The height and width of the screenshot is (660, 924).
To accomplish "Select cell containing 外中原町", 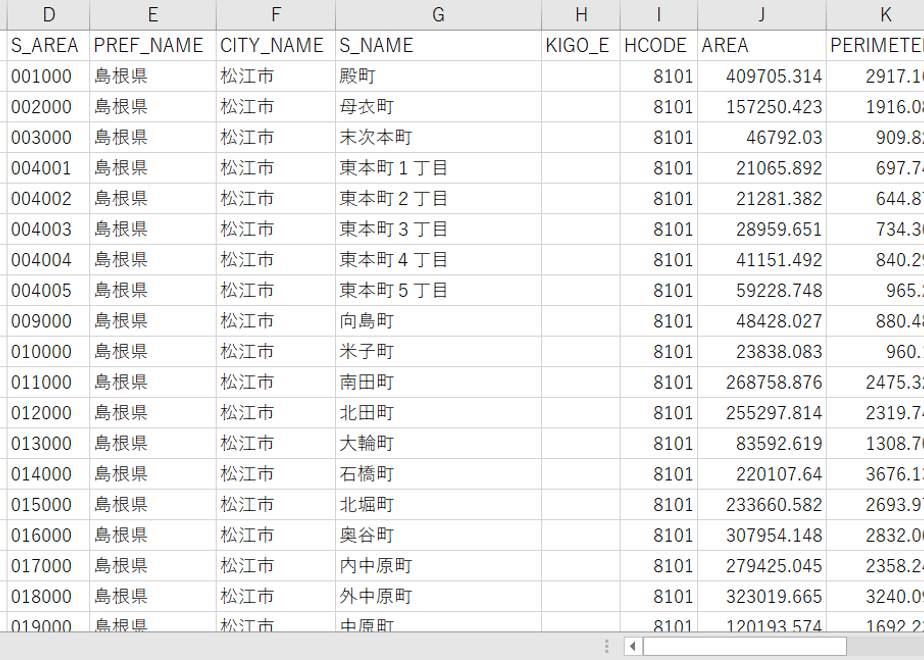I will [438, 597].
